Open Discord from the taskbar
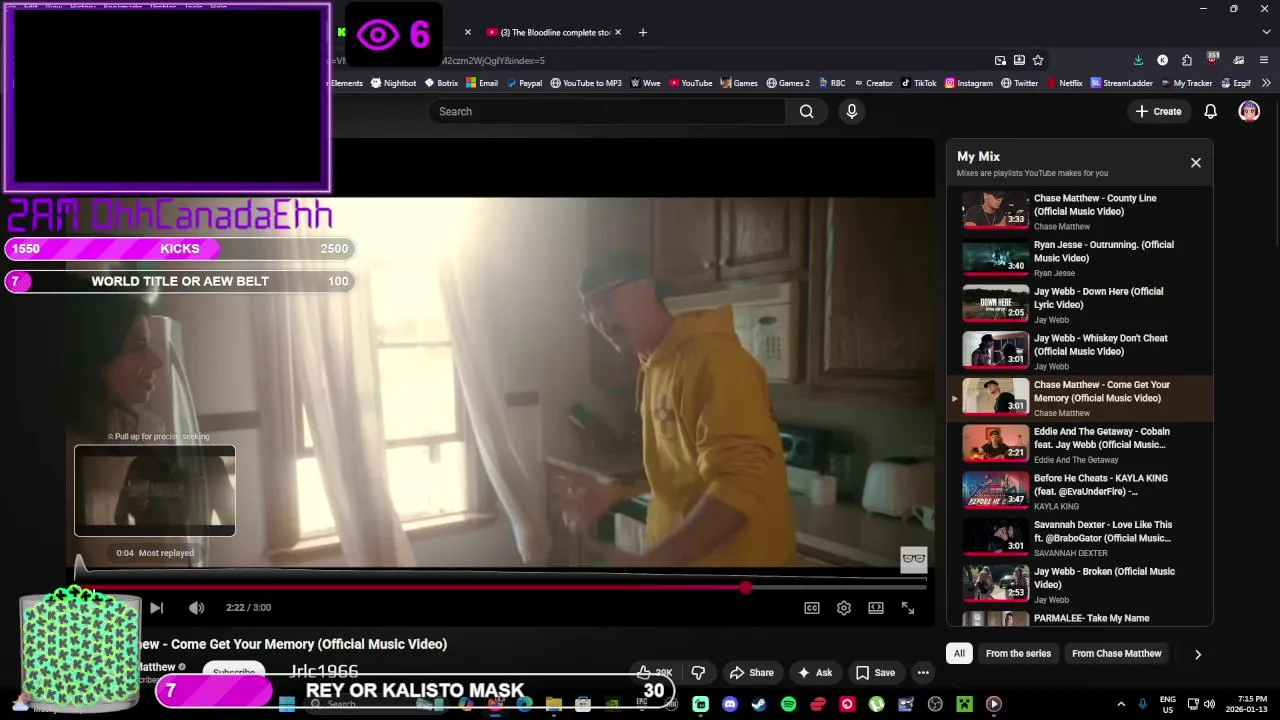Viewport: 1280px width, 720px height. coord(730,705)
